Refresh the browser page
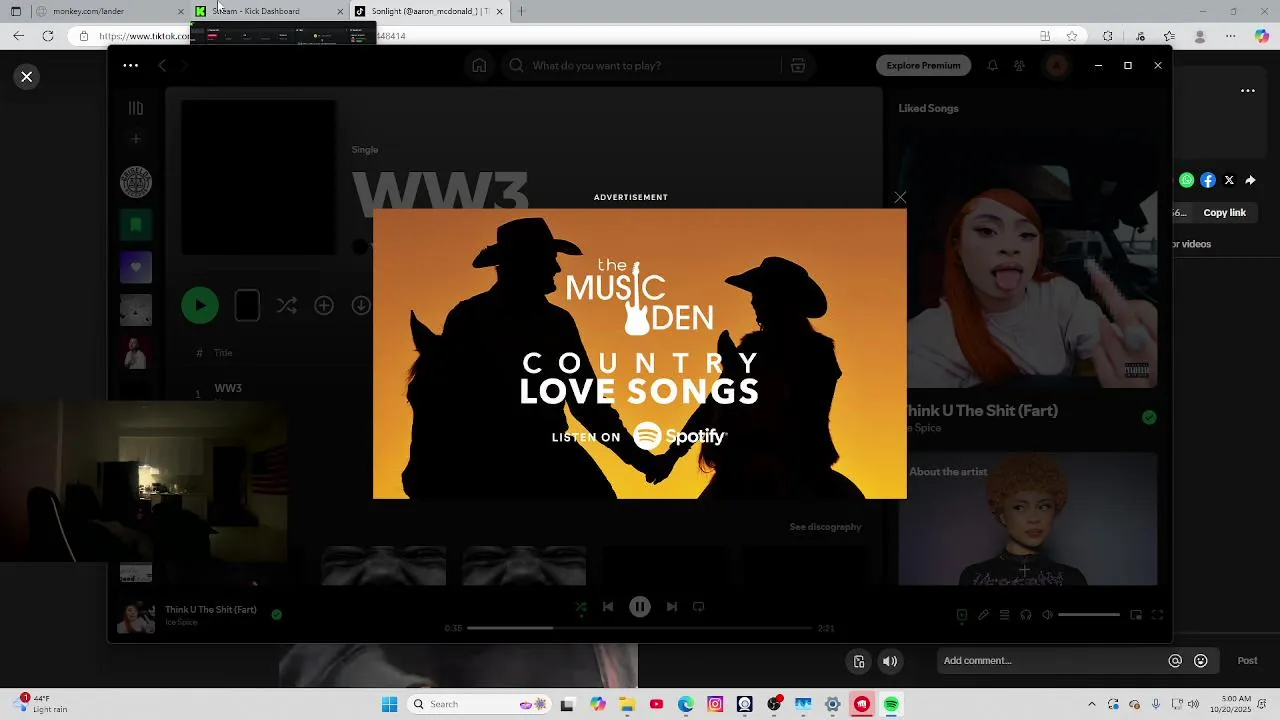1280x720 pixels. 48,36
